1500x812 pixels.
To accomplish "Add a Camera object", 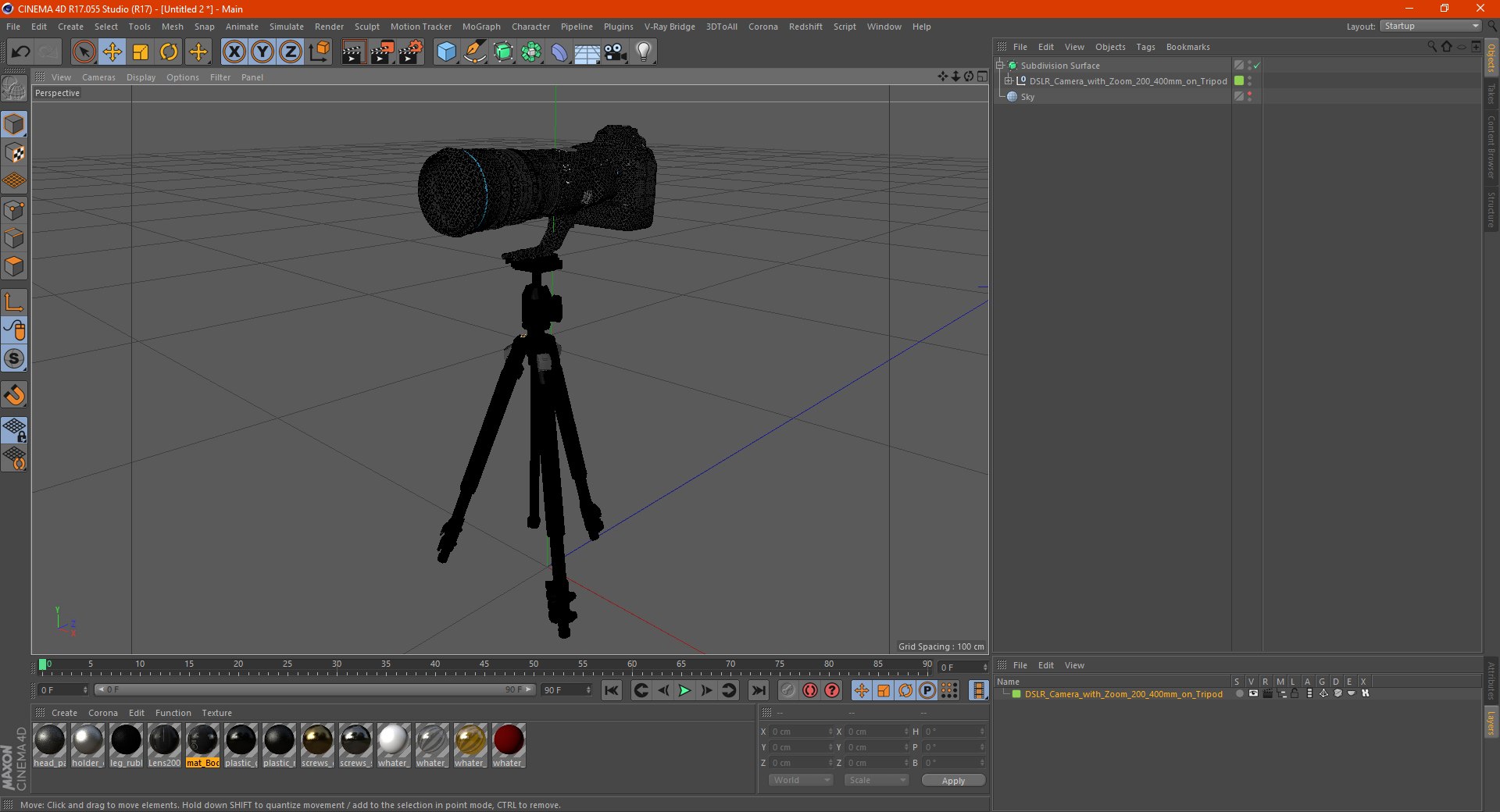I will [616, 52].
